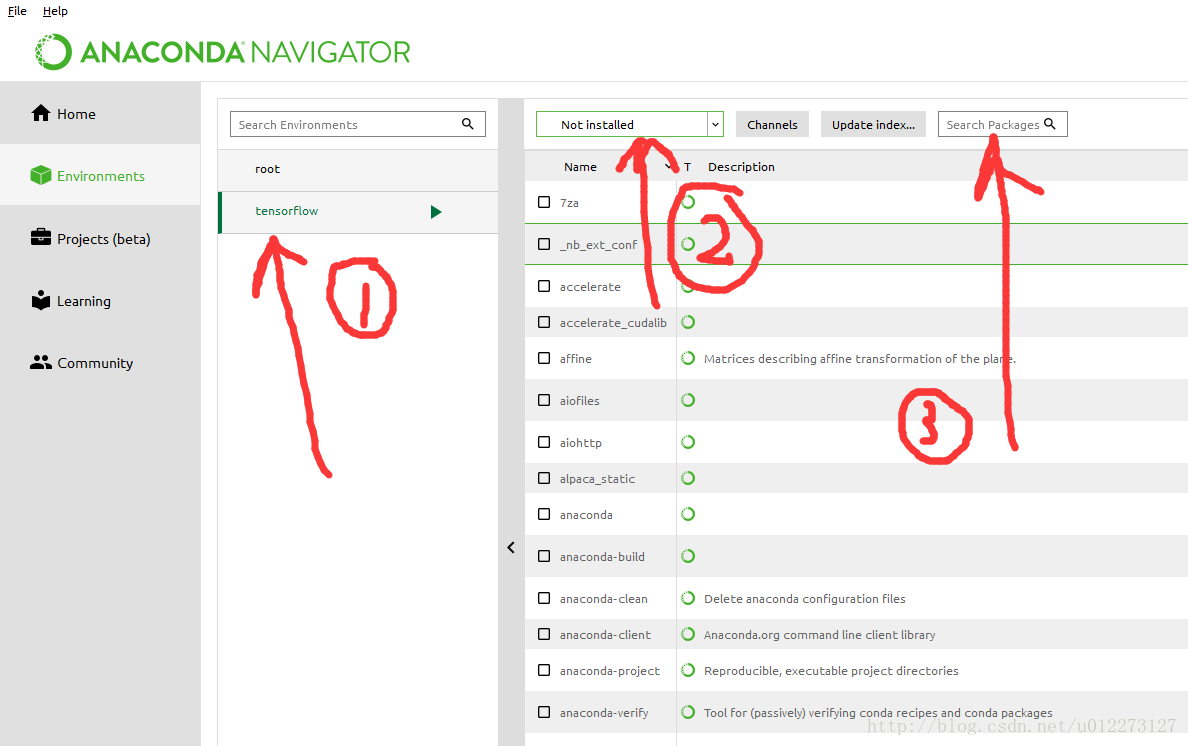Check the anaconda-build package checkbox
This screenshot has width=1188, height=746.
tap(544, 556)
